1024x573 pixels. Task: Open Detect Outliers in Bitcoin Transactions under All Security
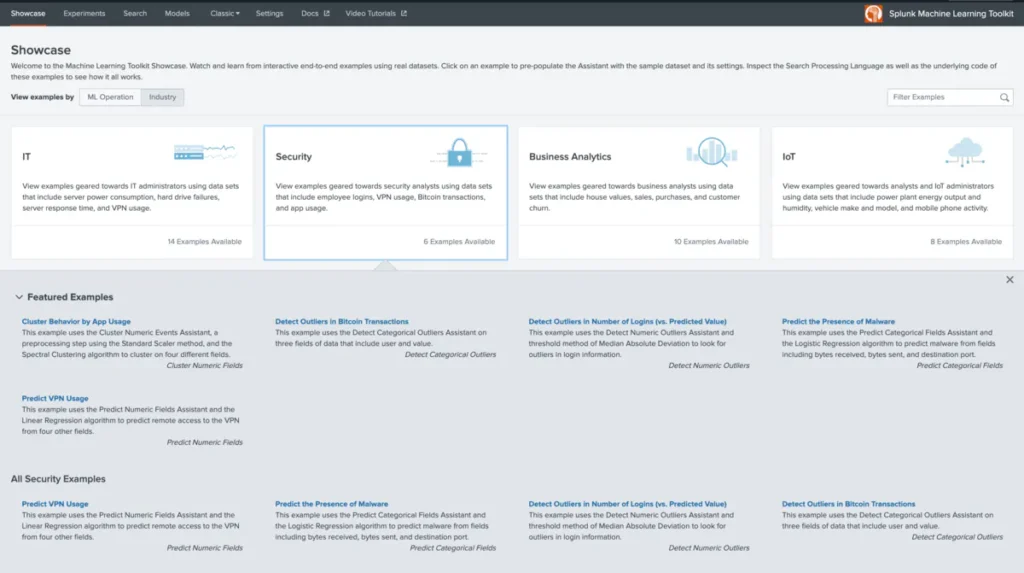[848, 504]
